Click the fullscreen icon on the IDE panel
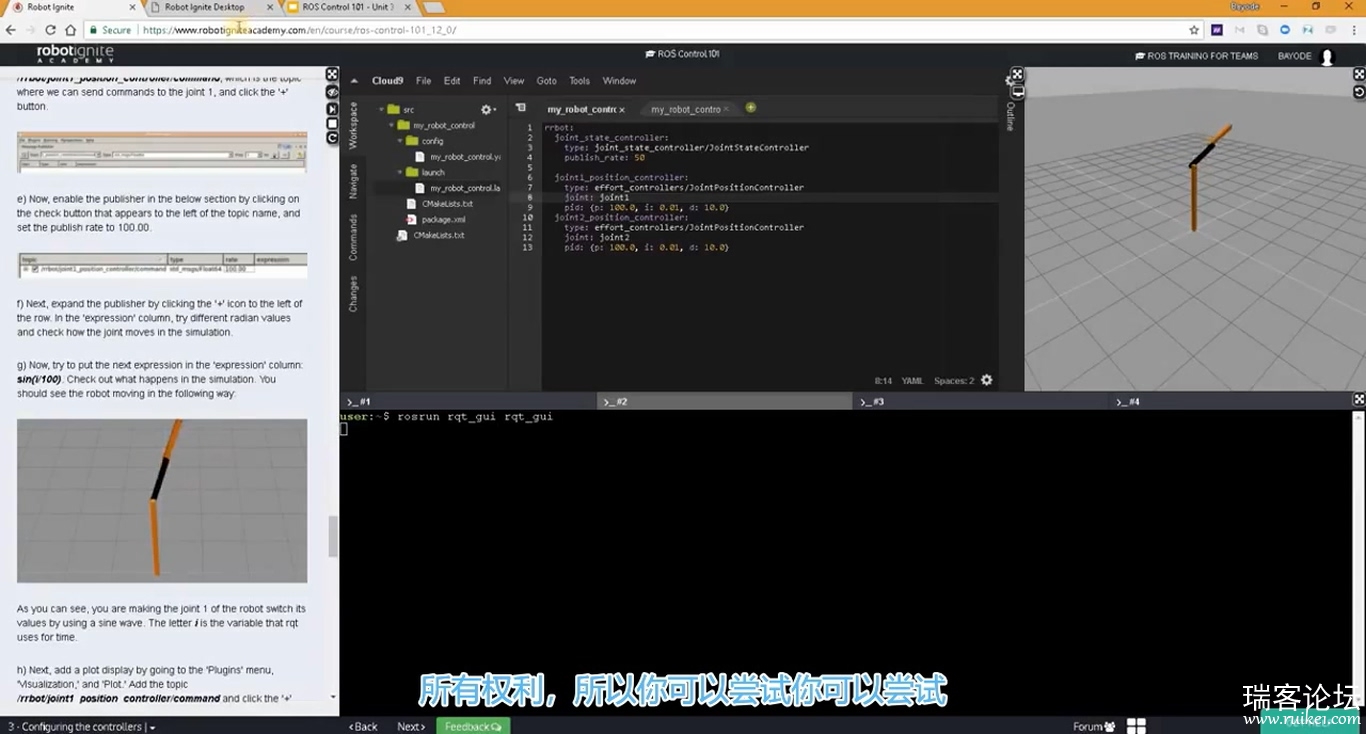1366x734 pixels. point(1017,74)
